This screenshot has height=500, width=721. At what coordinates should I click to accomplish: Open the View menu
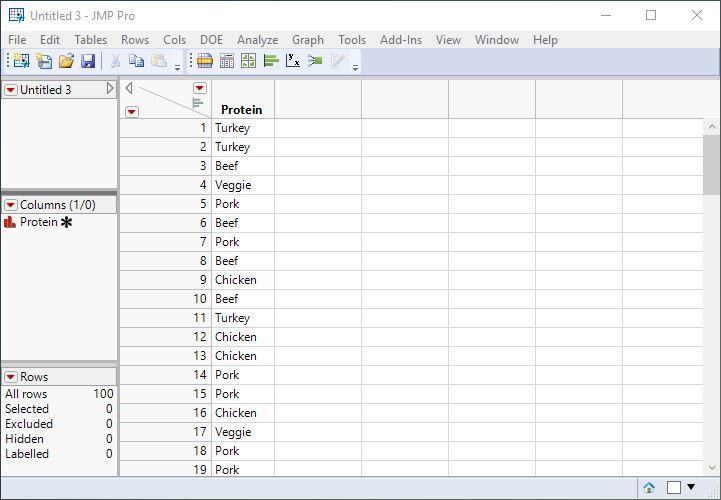click(448, 40)
